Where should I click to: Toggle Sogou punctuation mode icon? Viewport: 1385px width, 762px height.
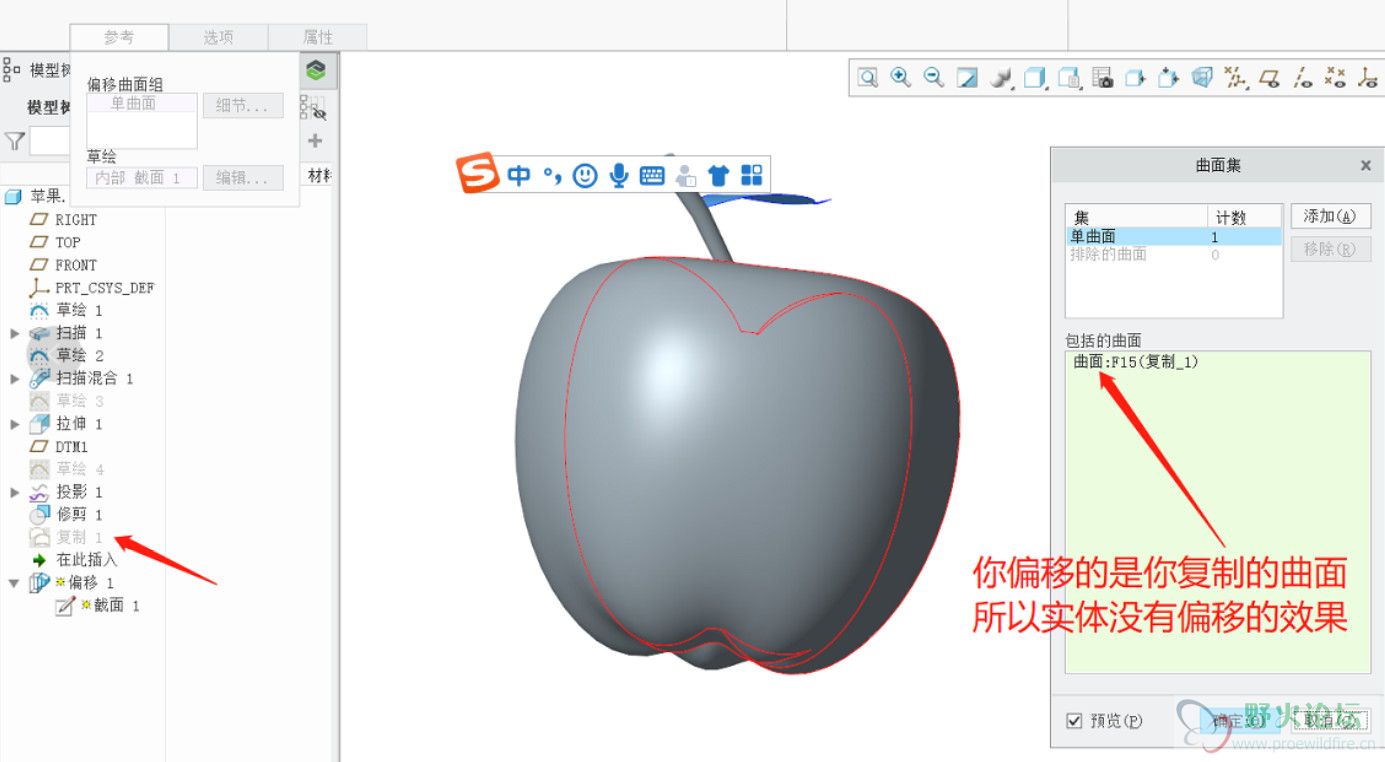click(x=553, y=176)
